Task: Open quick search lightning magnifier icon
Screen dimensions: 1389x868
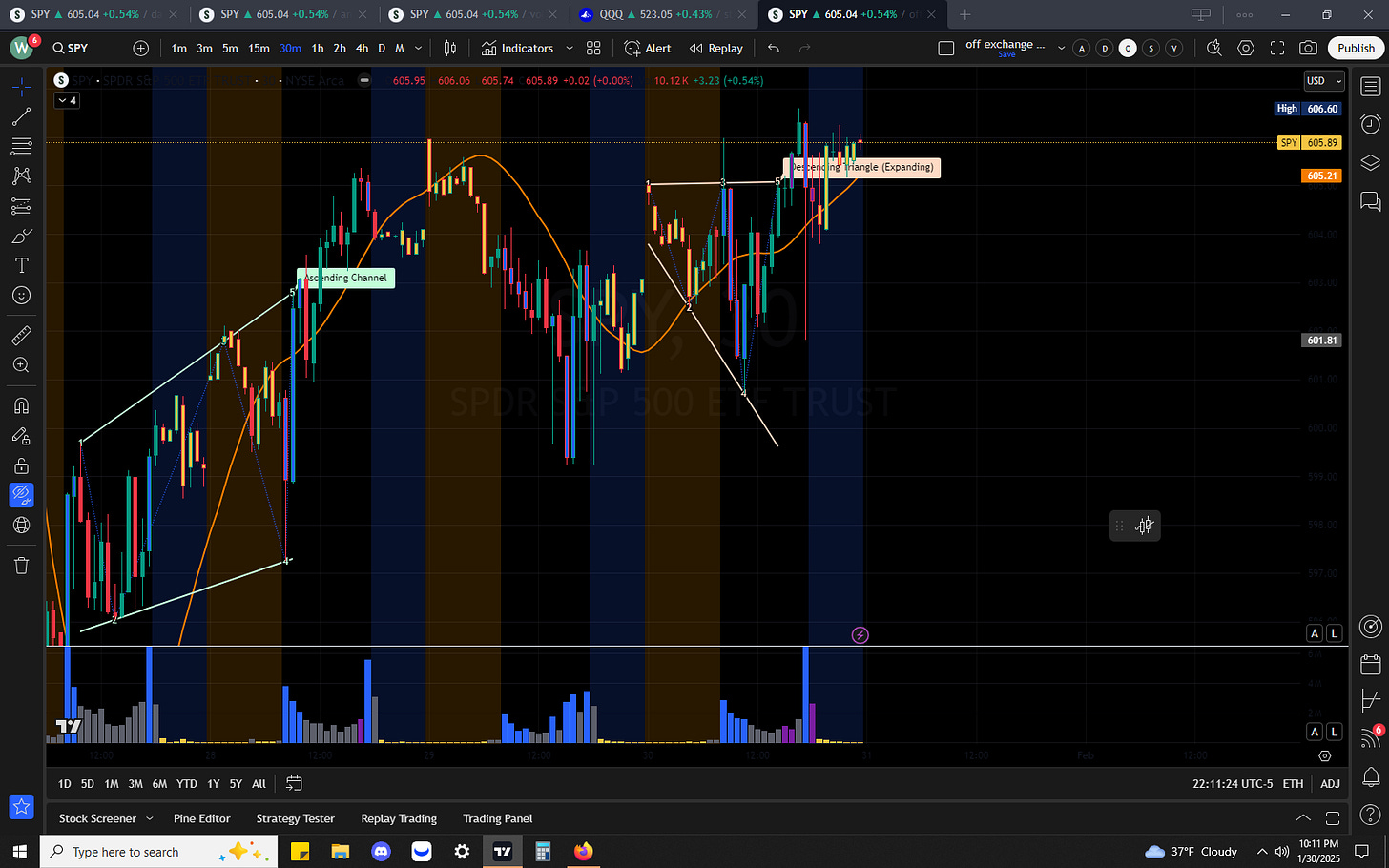Action: [1213, 48]
